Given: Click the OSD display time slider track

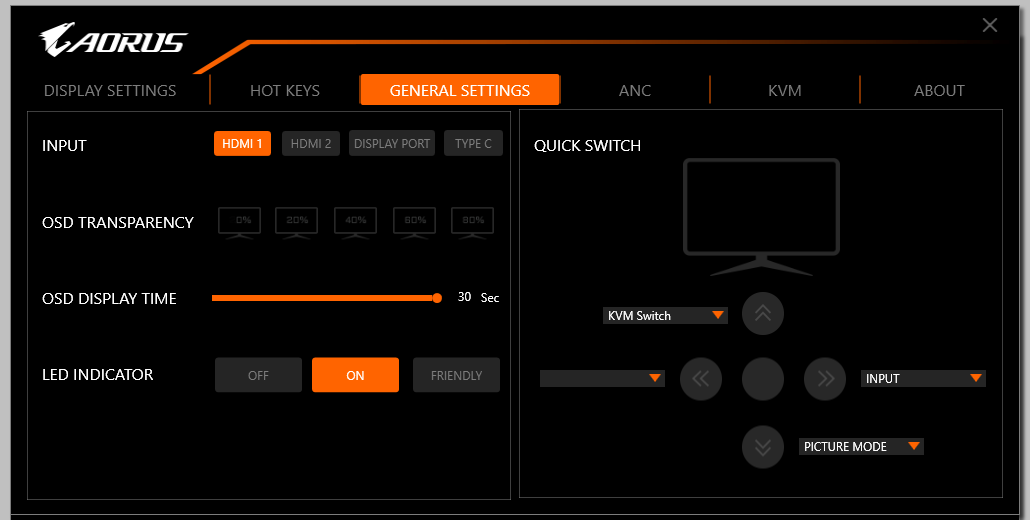Looking at the screenshot, I should click(x=325, y=298).
